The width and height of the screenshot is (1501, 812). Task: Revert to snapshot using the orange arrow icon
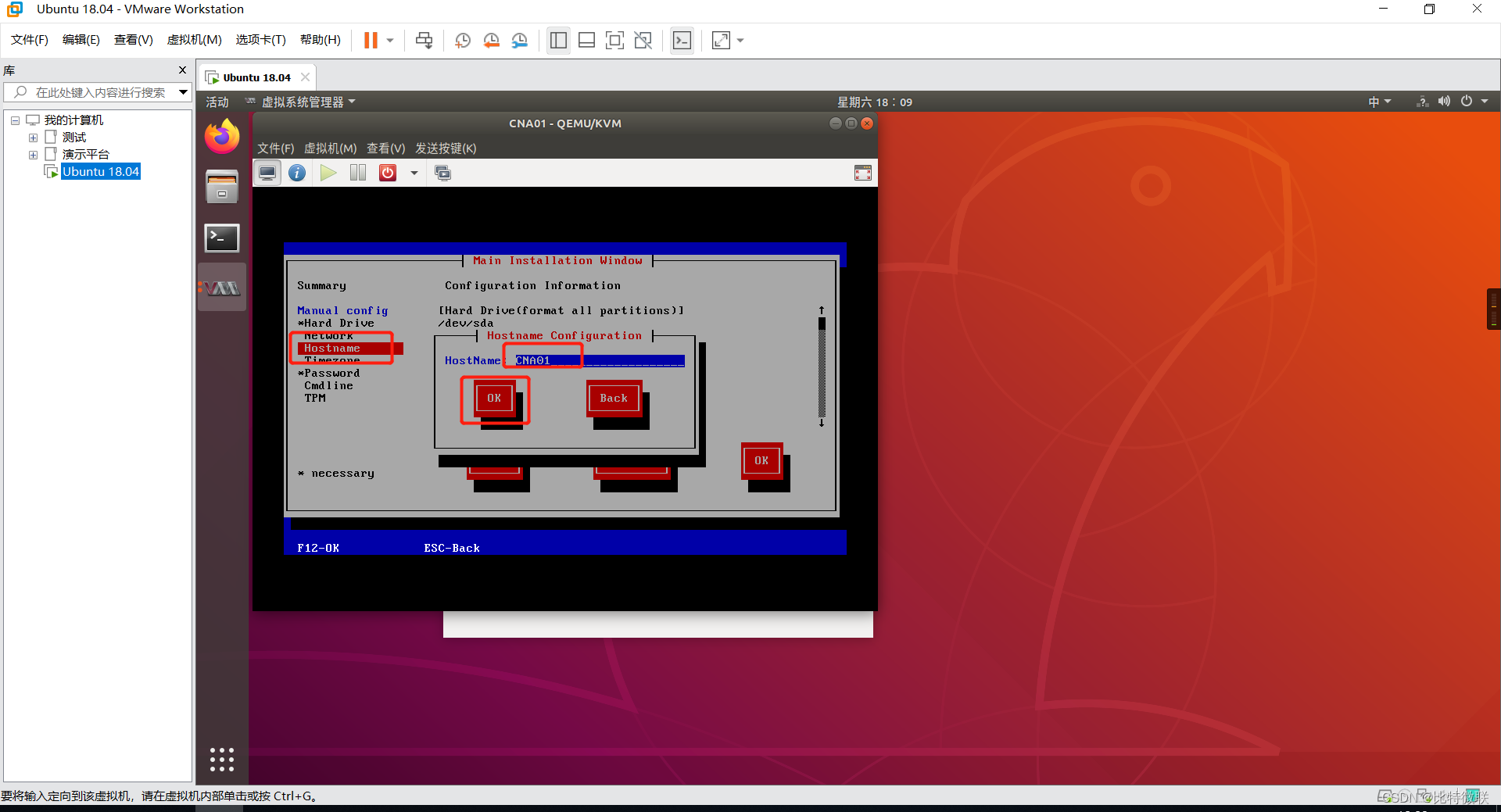point(492,40)
